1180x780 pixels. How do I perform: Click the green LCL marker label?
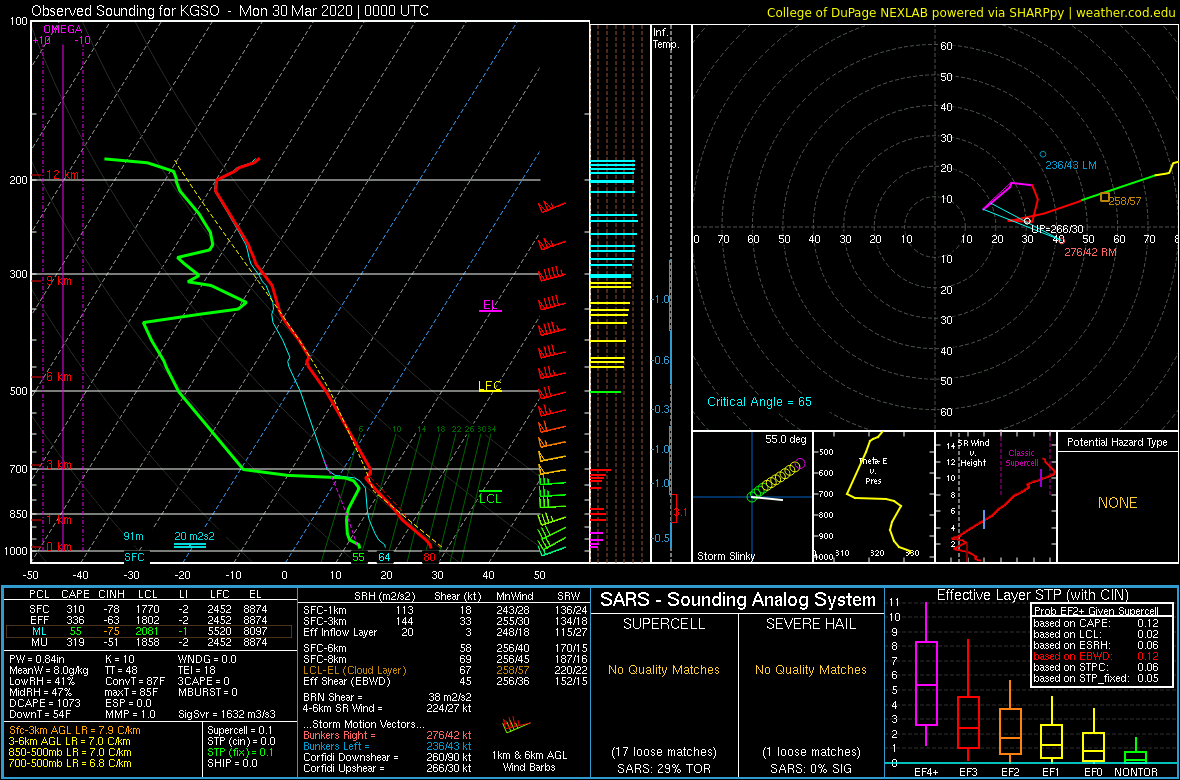coord(490,498)
